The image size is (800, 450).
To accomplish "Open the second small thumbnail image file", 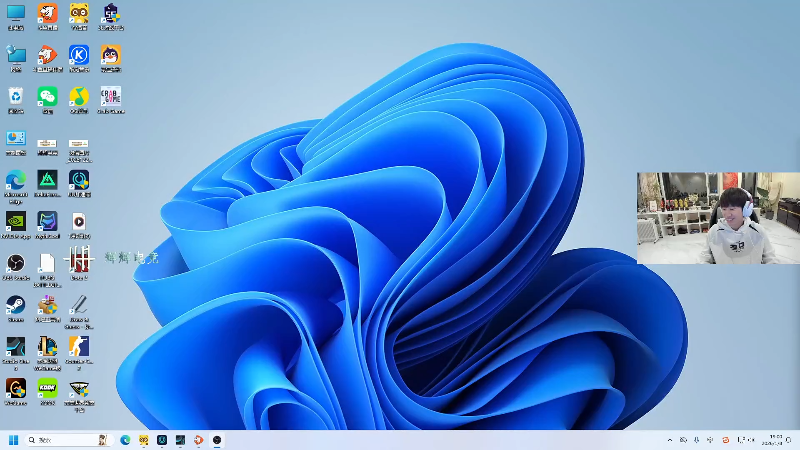I will (x=79, y=150).
